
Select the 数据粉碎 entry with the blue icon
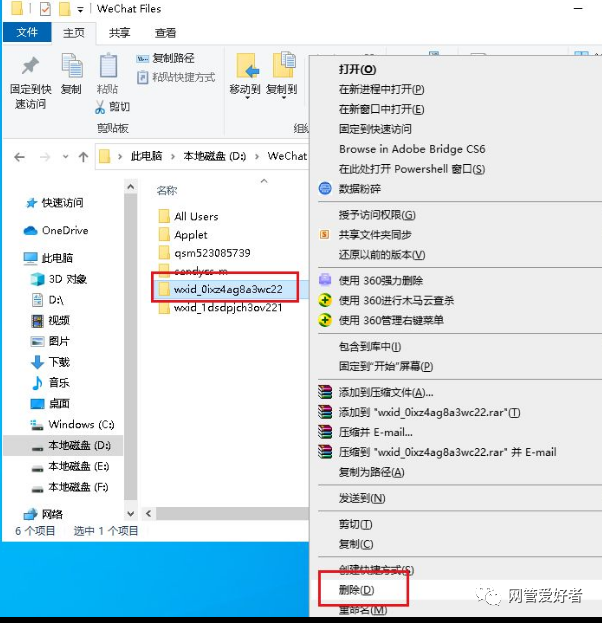360,189
